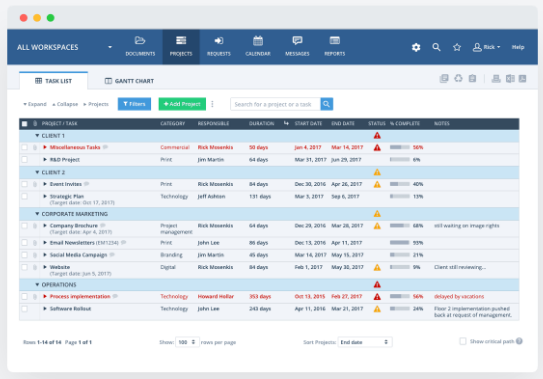Click the Add Project button
The height and width of the screenshot is (379, 543).
pos(182,104)
